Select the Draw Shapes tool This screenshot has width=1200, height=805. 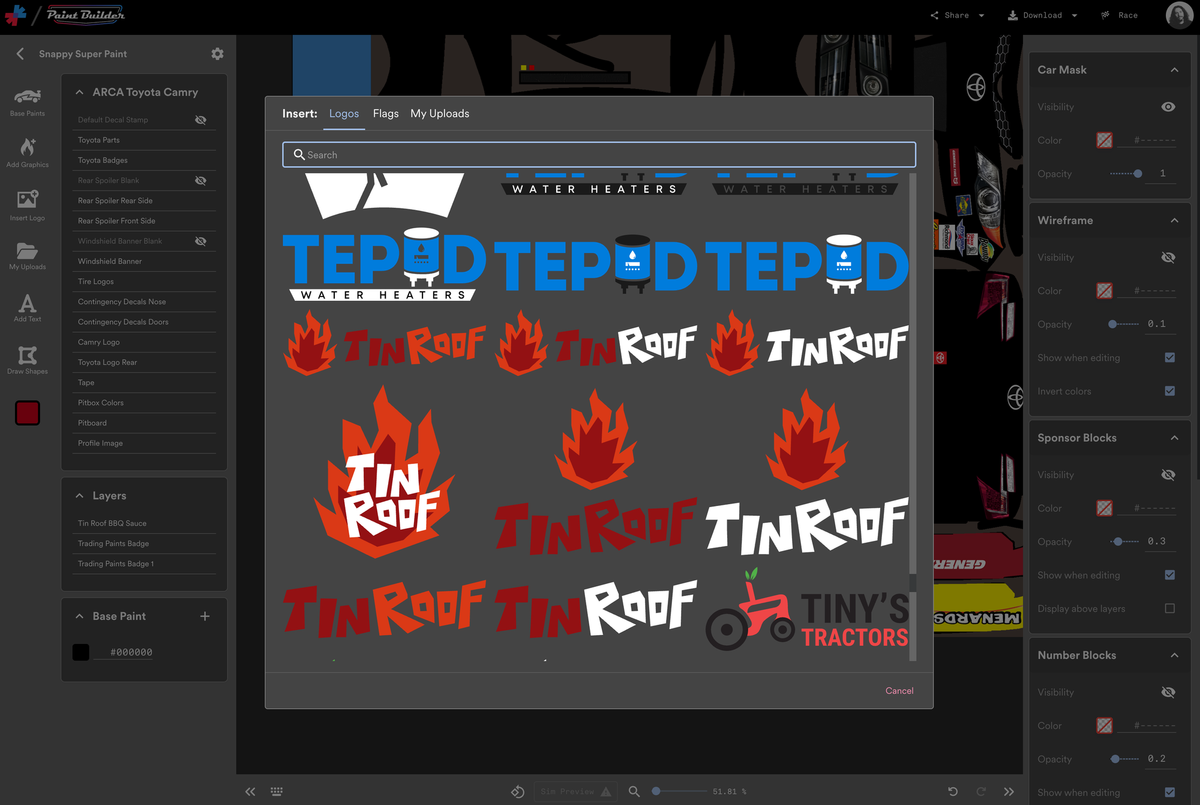27,359
